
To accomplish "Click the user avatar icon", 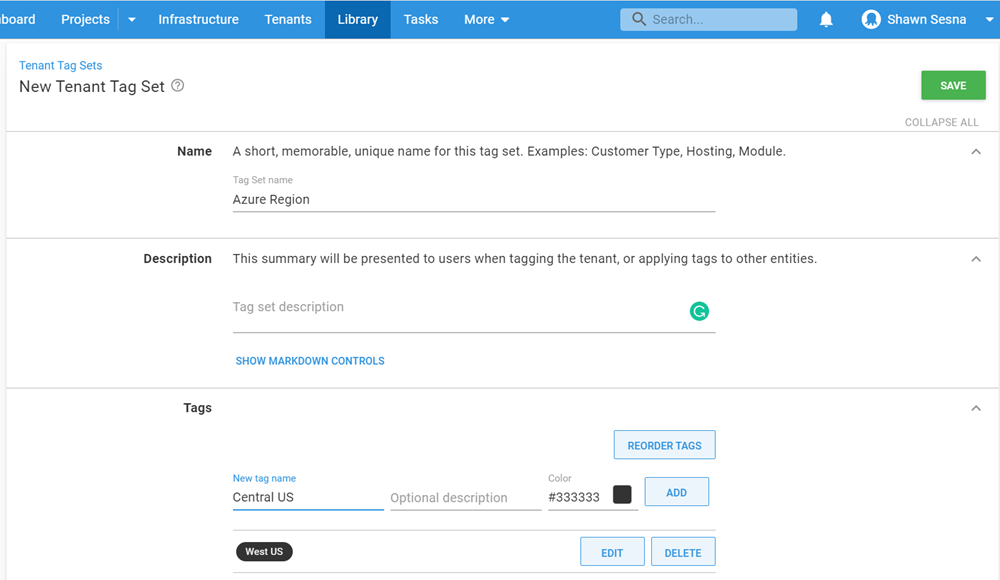I will (871, 20).
